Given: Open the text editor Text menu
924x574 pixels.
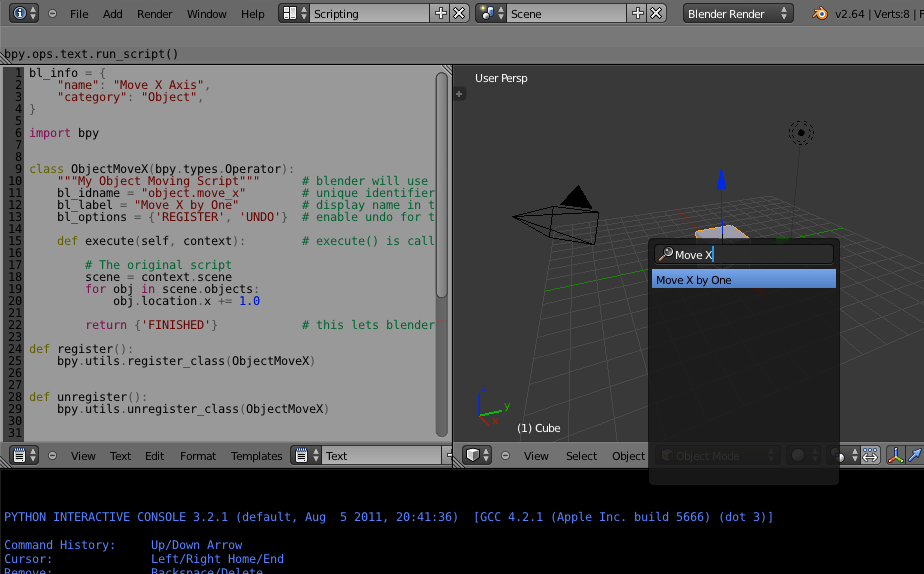Looking at the screenshot, I should point(120,456).
